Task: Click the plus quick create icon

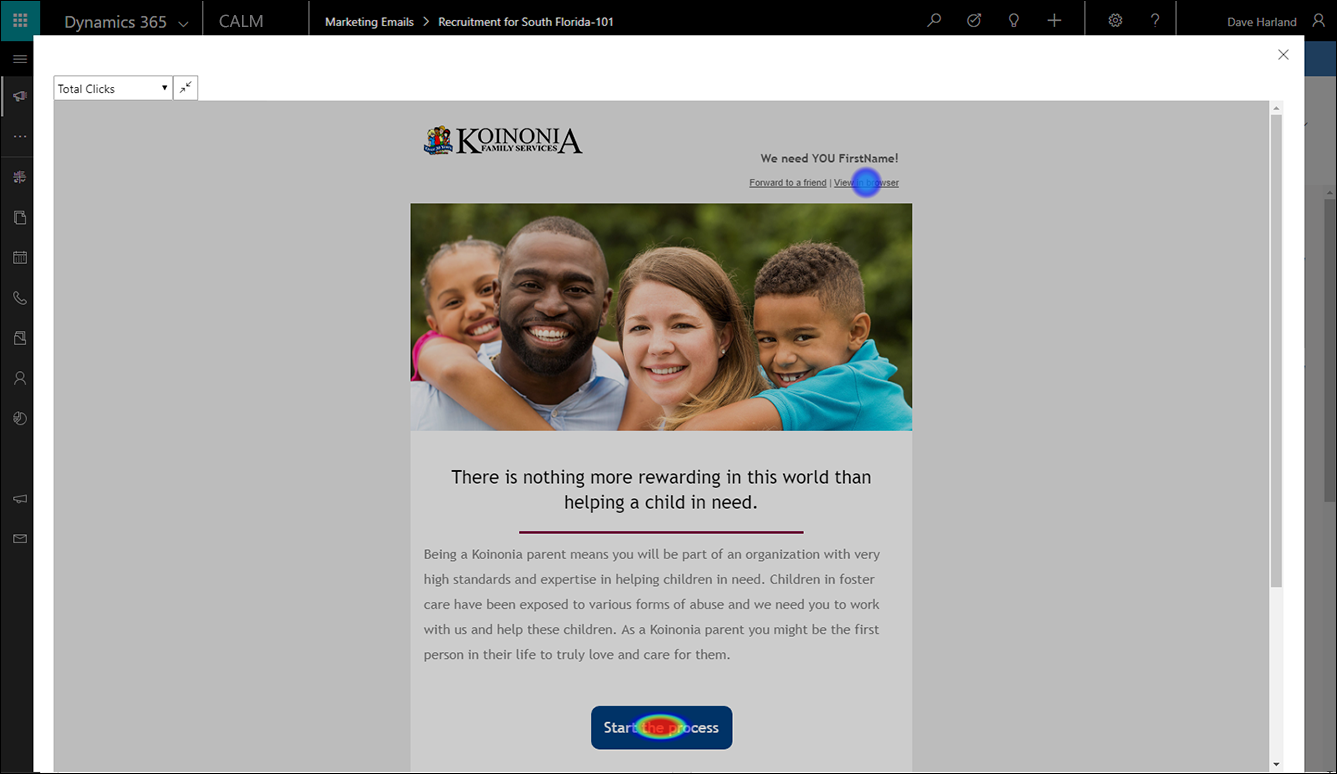Action: (1054, 20)
